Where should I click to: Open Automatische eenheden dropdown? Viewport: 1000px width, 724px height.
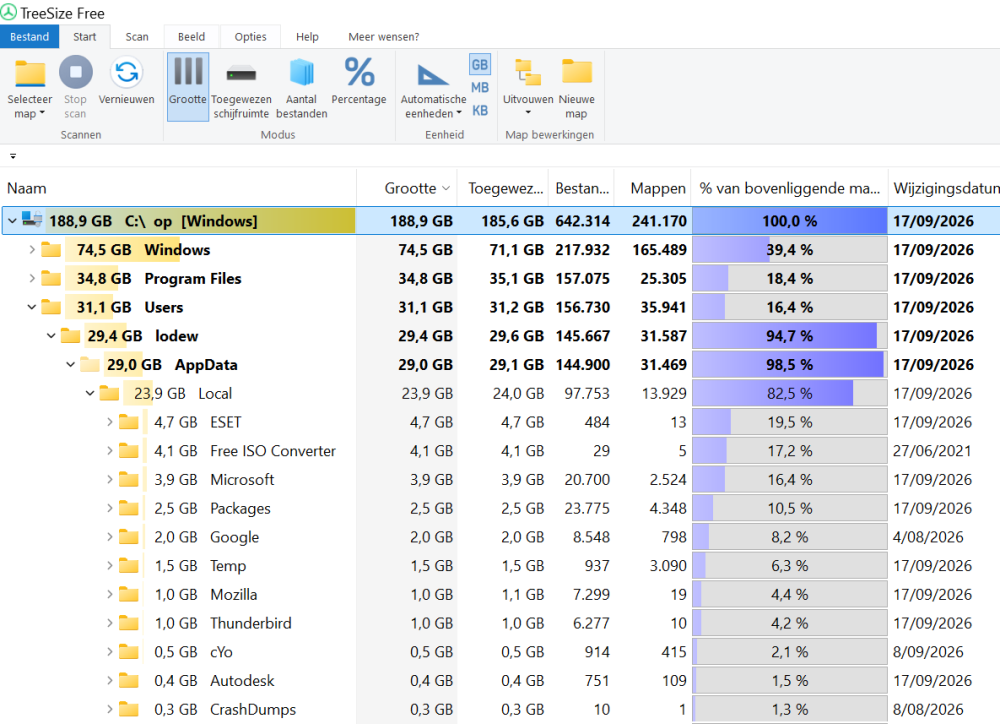tap(433, 86)
